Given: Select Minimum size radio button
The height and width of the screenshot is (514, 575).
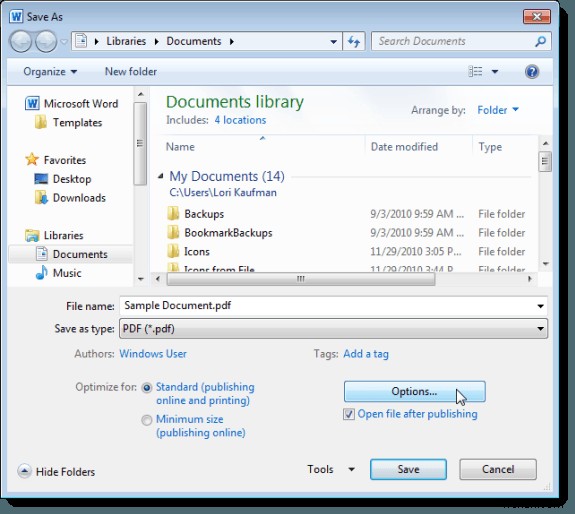Looking at the screenshot, I should click(x=147, y=420).
